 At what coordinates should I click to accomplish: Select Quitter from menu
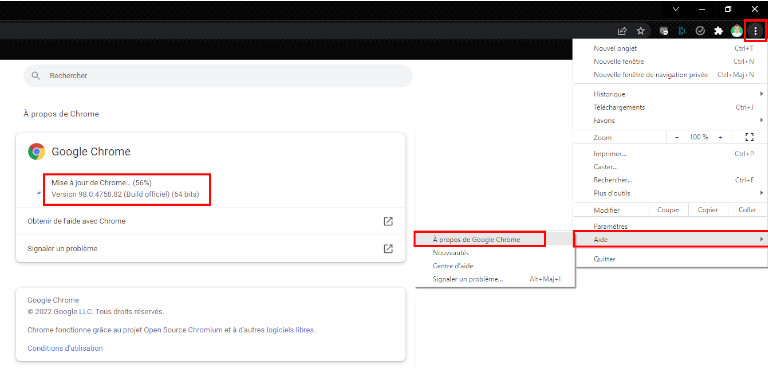click(x=670, y=259)
